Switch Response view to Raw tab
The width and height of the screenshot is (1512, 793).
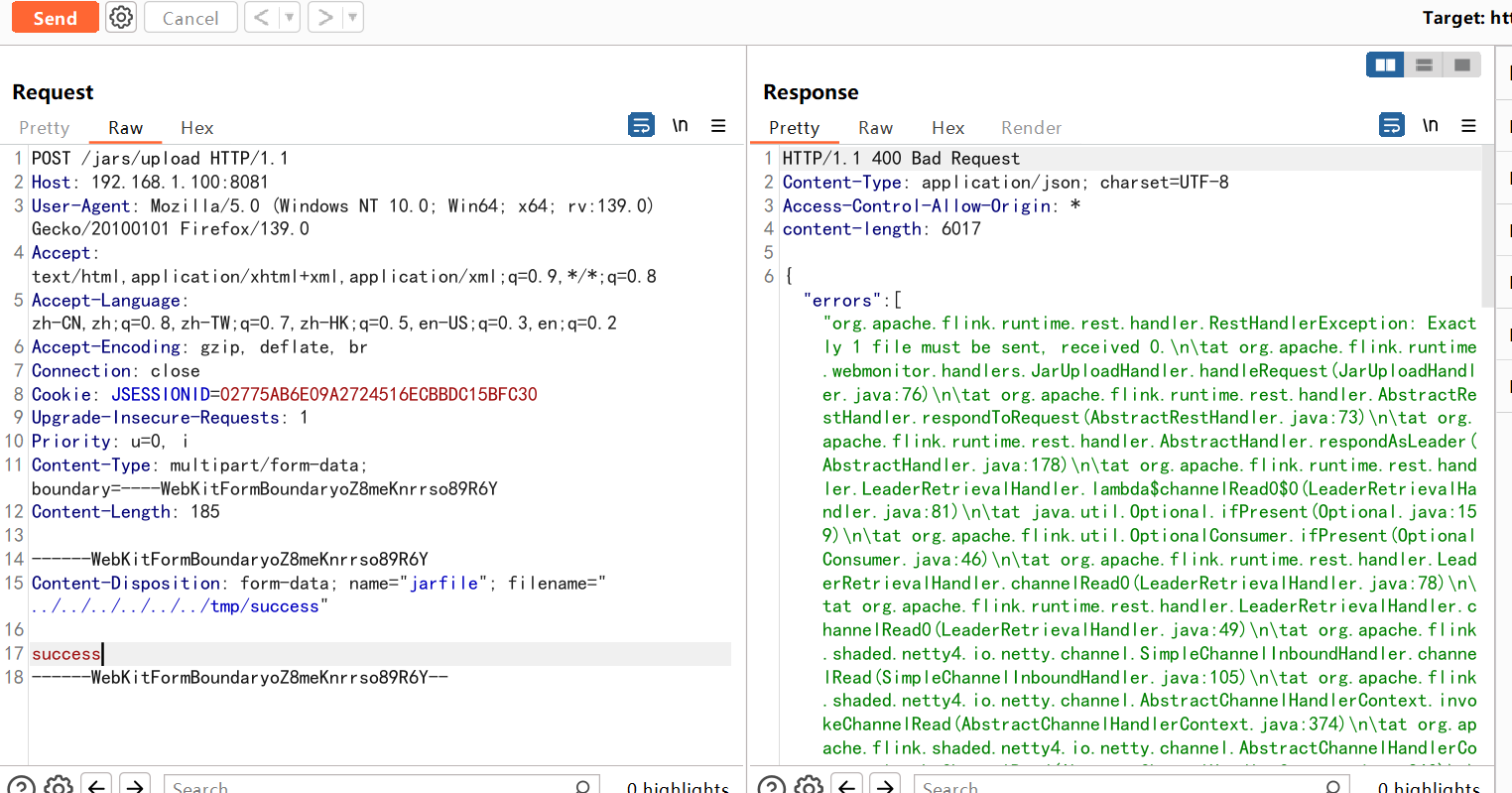875,128
